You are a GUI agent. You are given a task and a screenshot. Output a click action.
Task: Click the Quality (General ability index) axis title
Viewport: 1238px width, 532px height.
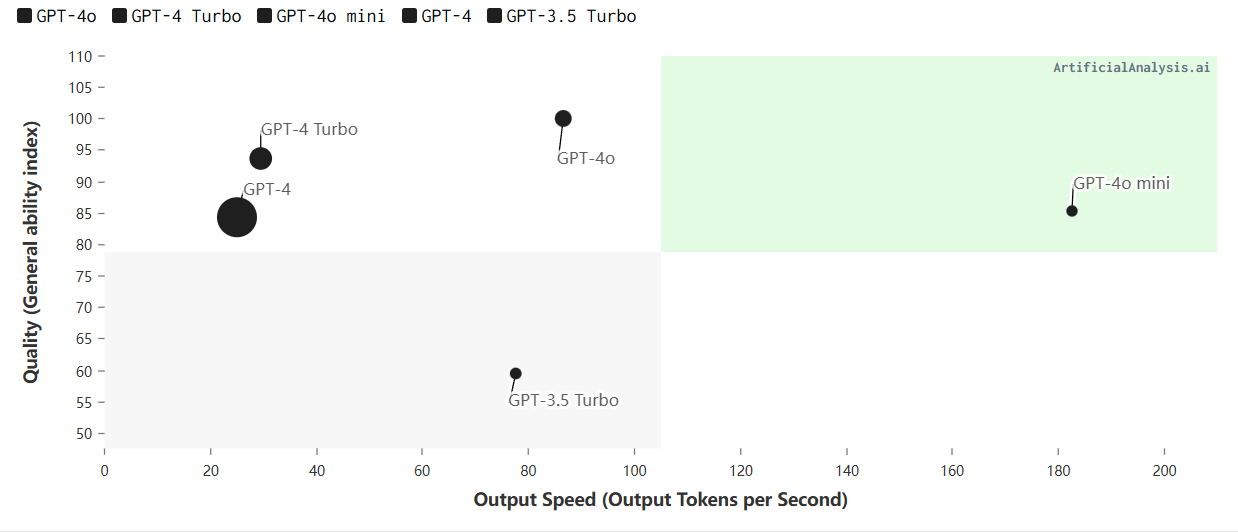pos(32,252)
